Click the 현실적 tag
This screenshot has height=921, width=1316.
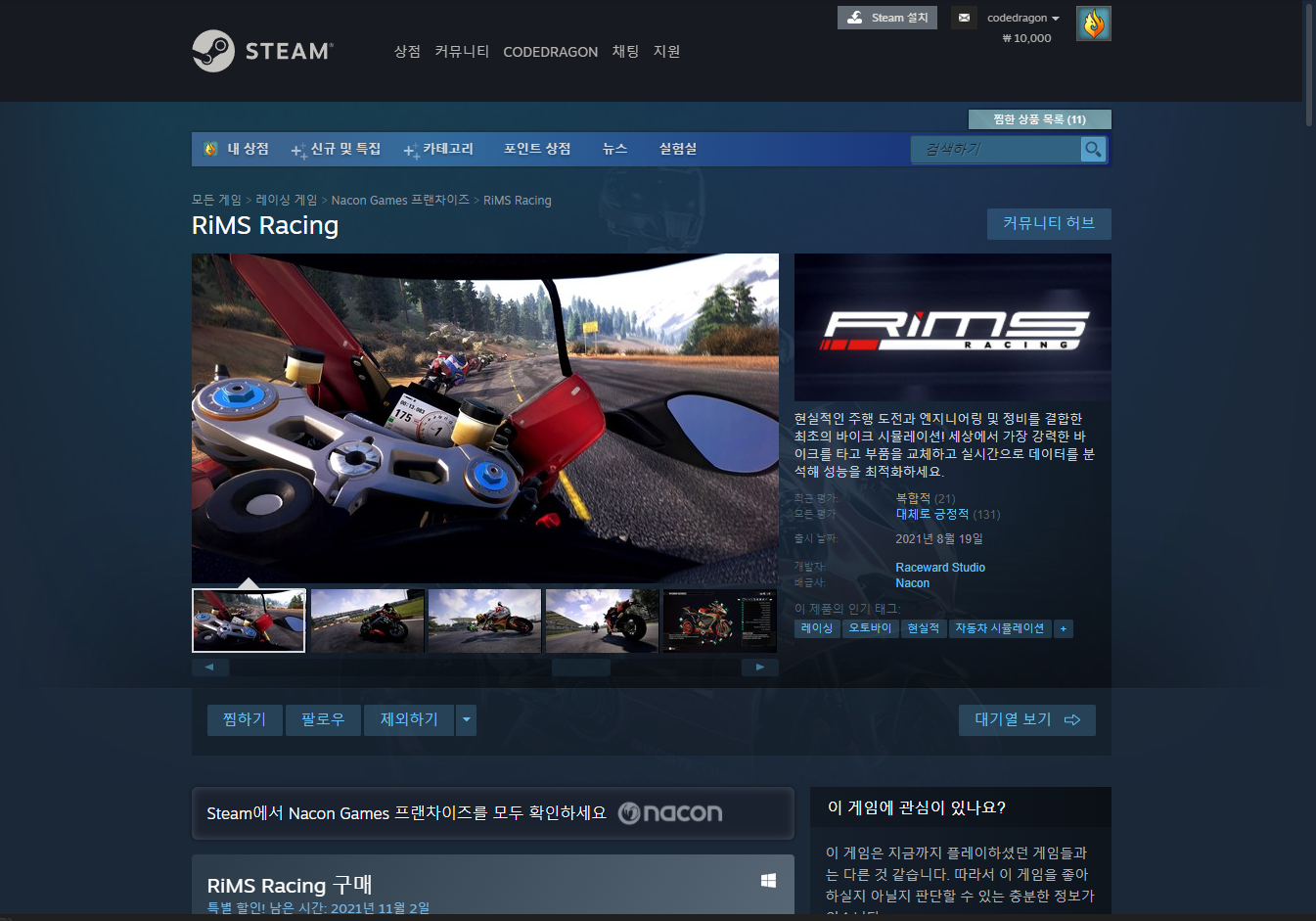923,628
